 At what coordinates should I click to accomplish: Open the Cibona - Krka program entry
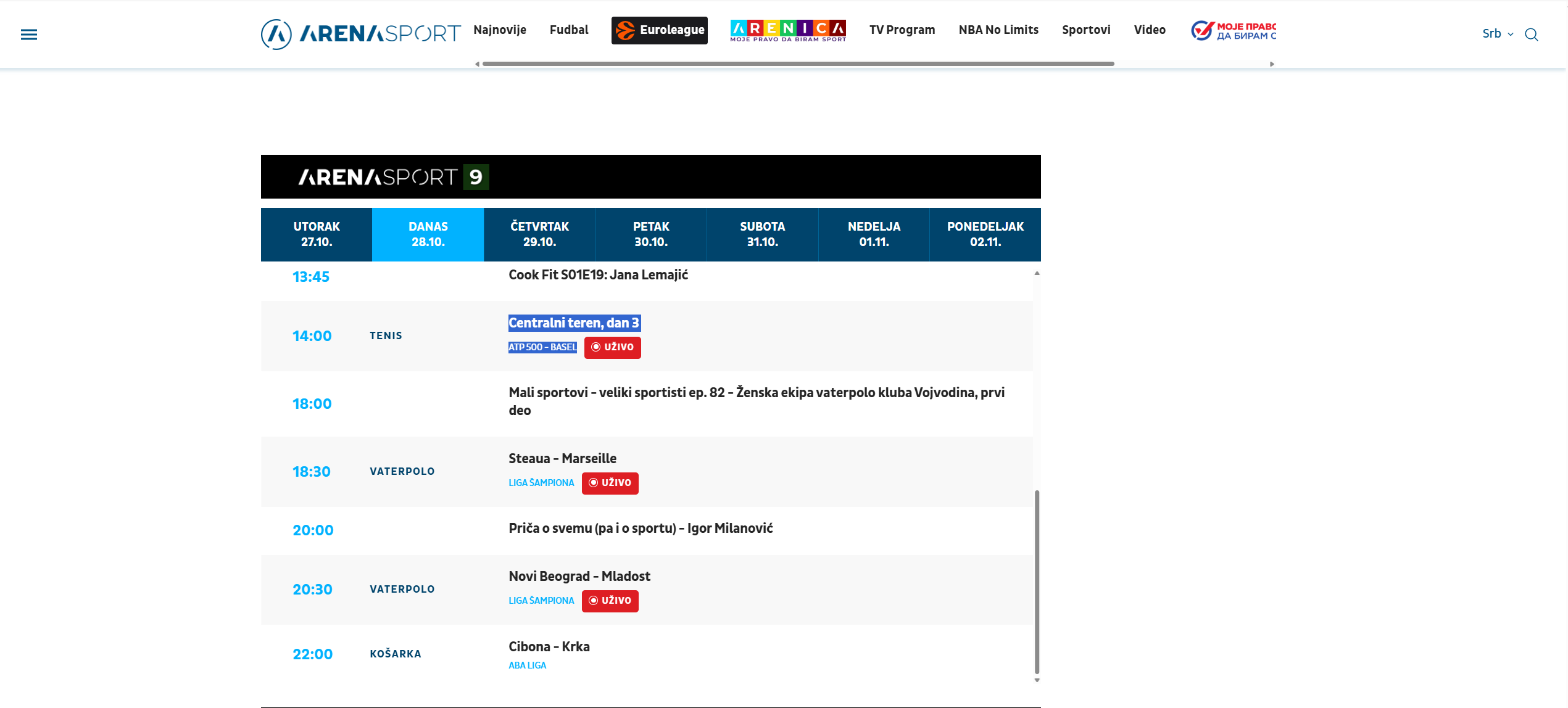coord(549,647)
